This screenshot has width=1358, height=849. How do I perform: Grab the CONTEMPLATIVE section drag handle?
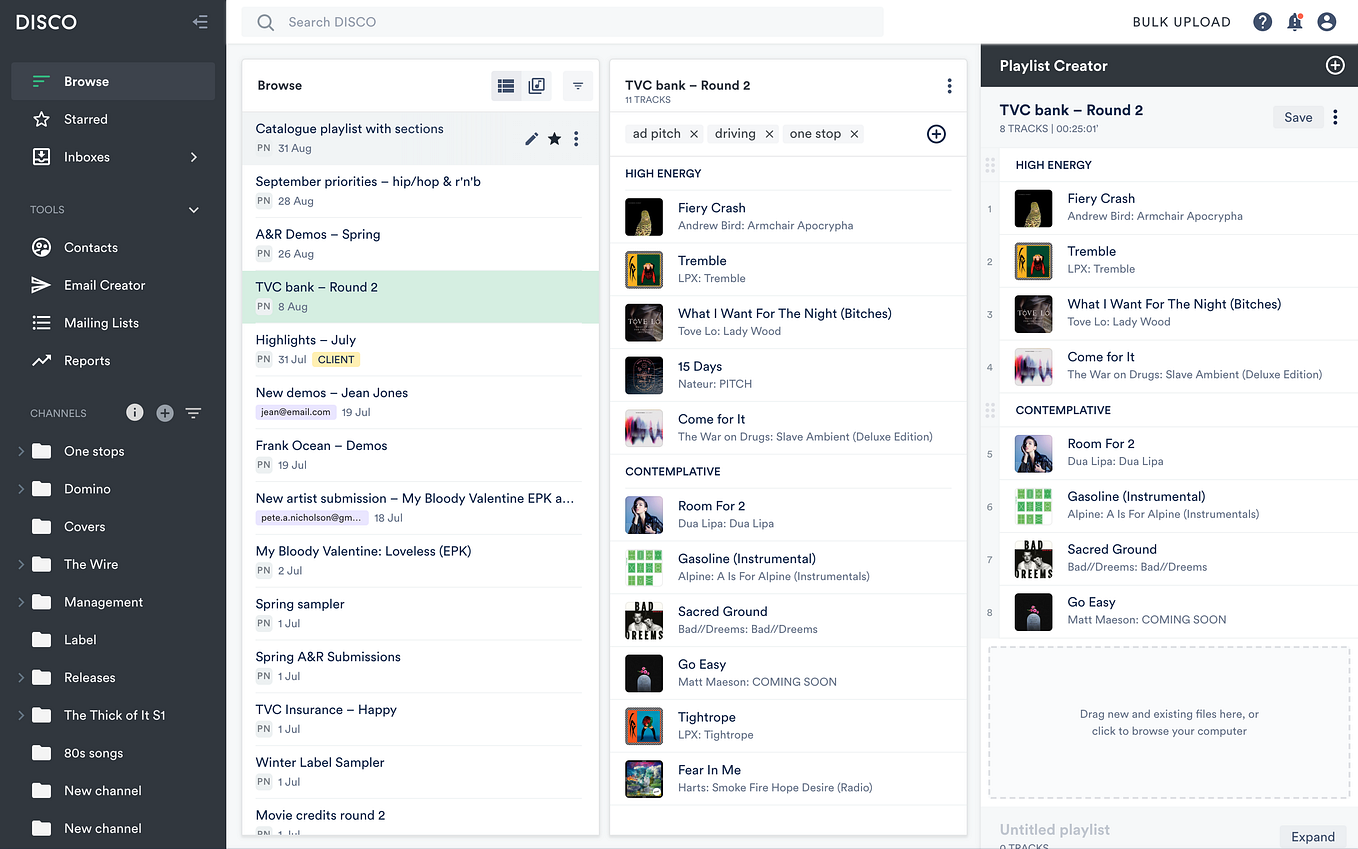click(990, 410)
